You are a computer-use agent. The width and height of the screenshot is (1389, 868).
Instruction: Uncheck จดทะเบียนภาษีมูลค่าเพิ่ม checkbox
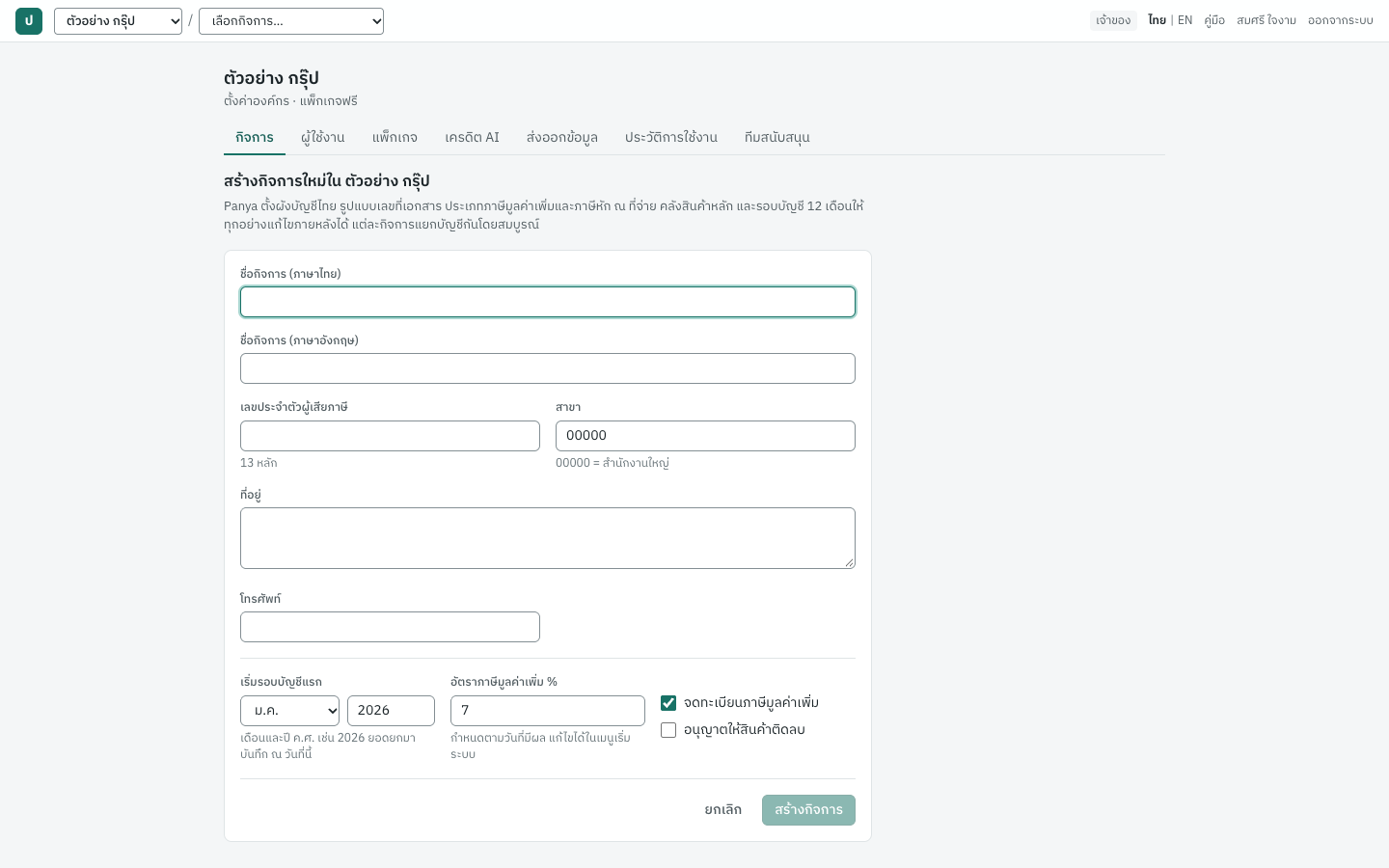(x=668, y=703)
